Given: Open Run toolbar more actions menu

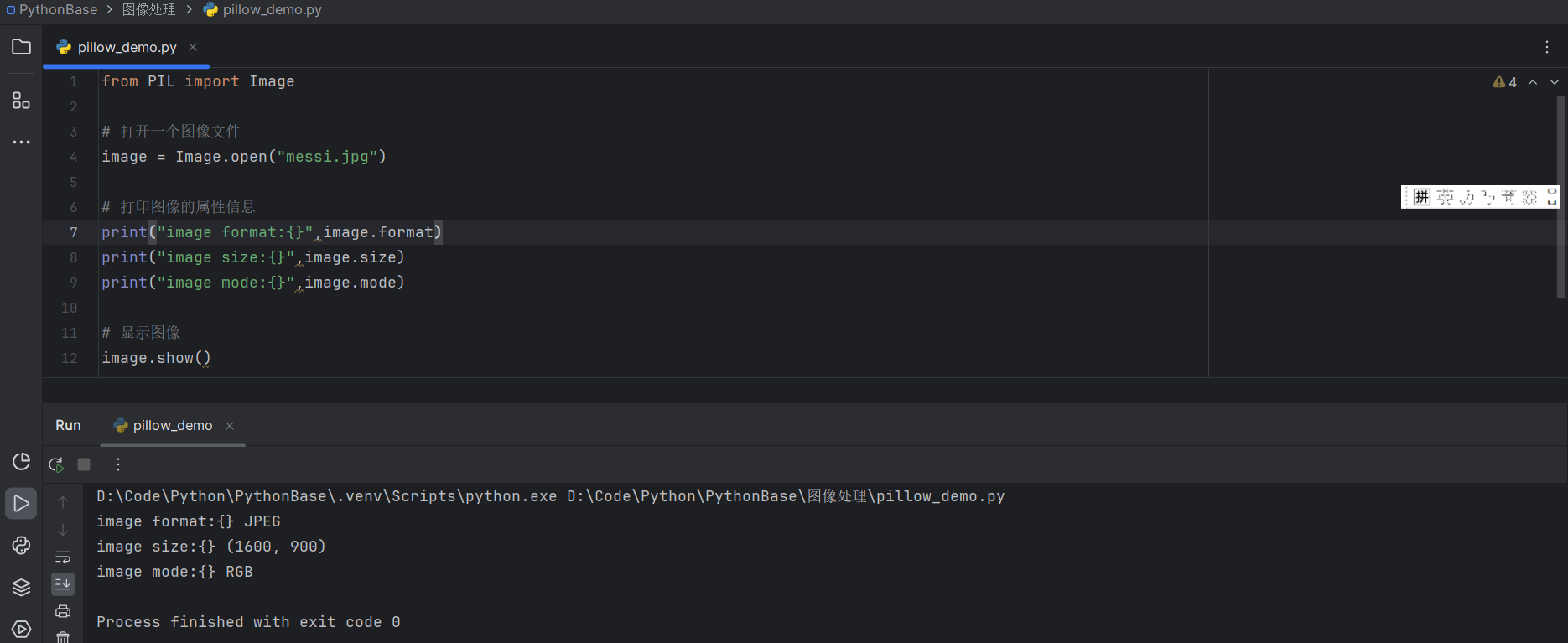Looking at the screenshot, I should pos(118,464).
